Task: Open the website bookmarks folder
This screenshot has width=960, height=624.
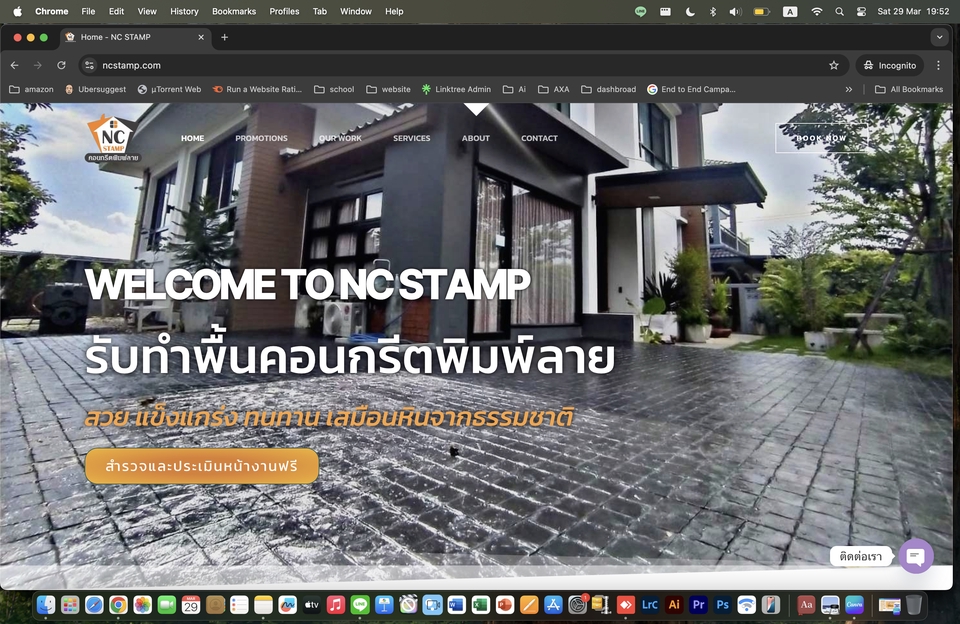Action: point(388,89)
